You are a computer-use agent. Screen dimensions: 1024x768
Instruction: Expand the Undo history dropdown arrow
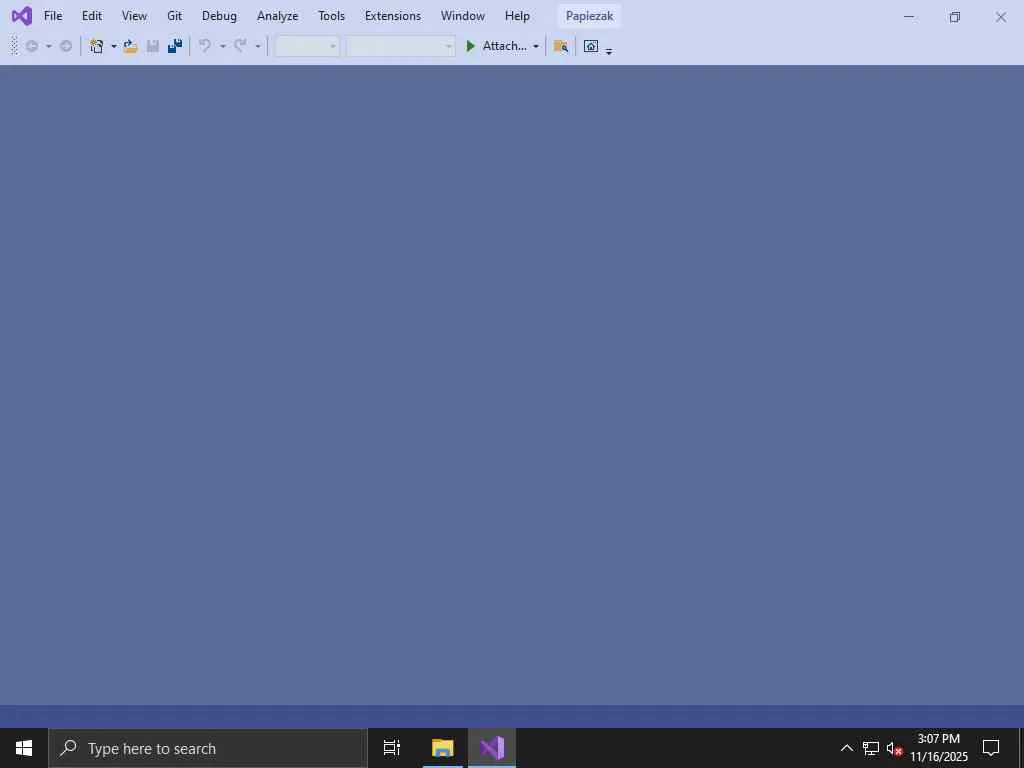pyautogui.click(x=223, y=46)
